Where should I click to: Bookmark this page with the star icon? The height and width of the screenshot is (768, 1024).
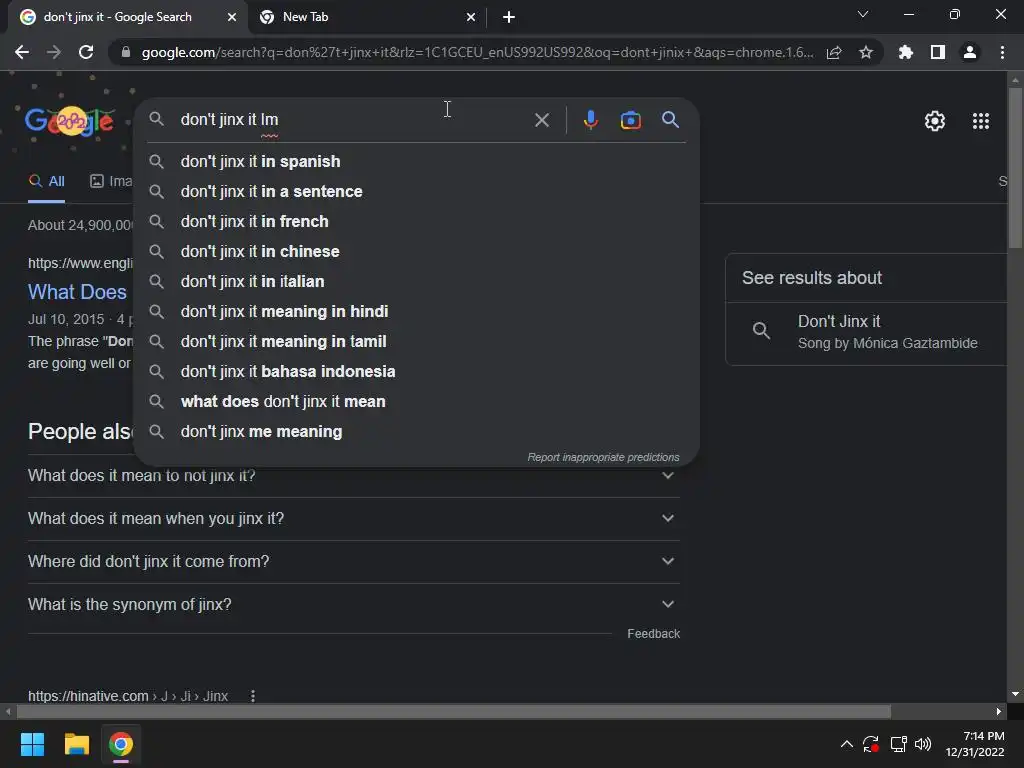click(x=866, y=52)
